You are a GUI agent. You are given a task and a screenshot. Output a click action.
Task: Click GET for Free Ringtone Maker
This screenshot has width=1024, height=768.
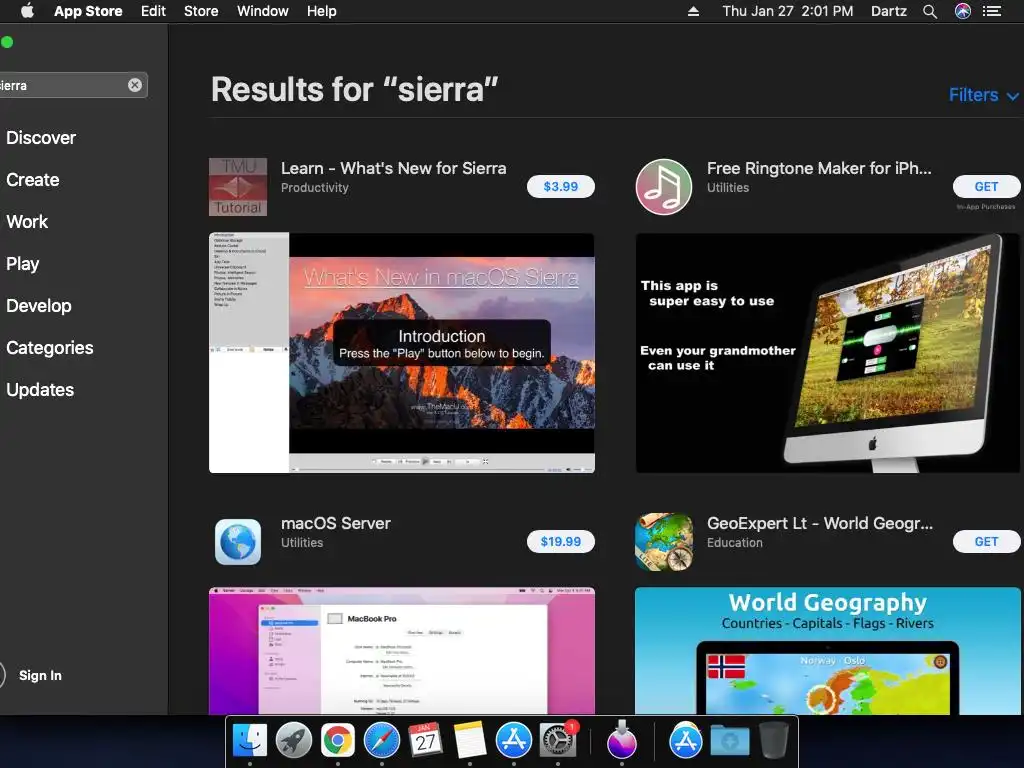click(986, 187)
